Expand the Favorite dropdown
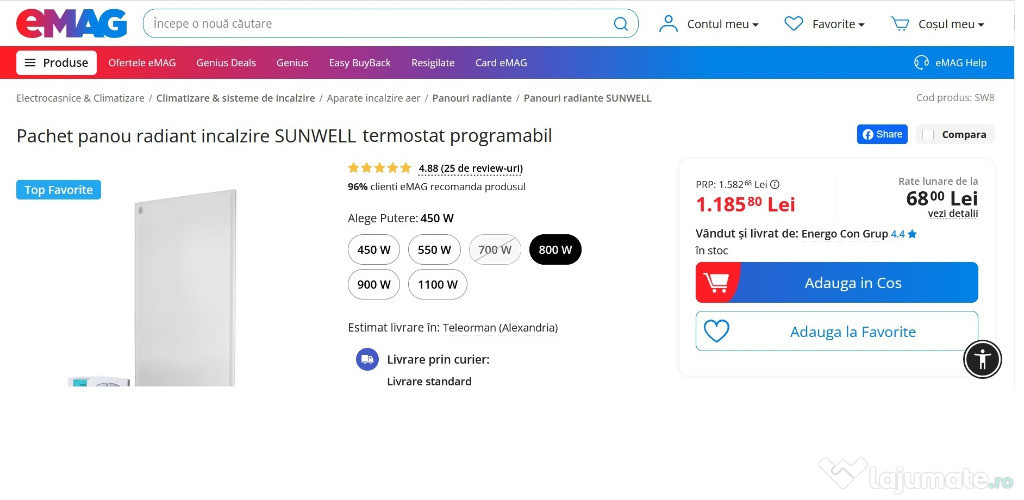The image size is (1024, 500). tap(825, 24)
